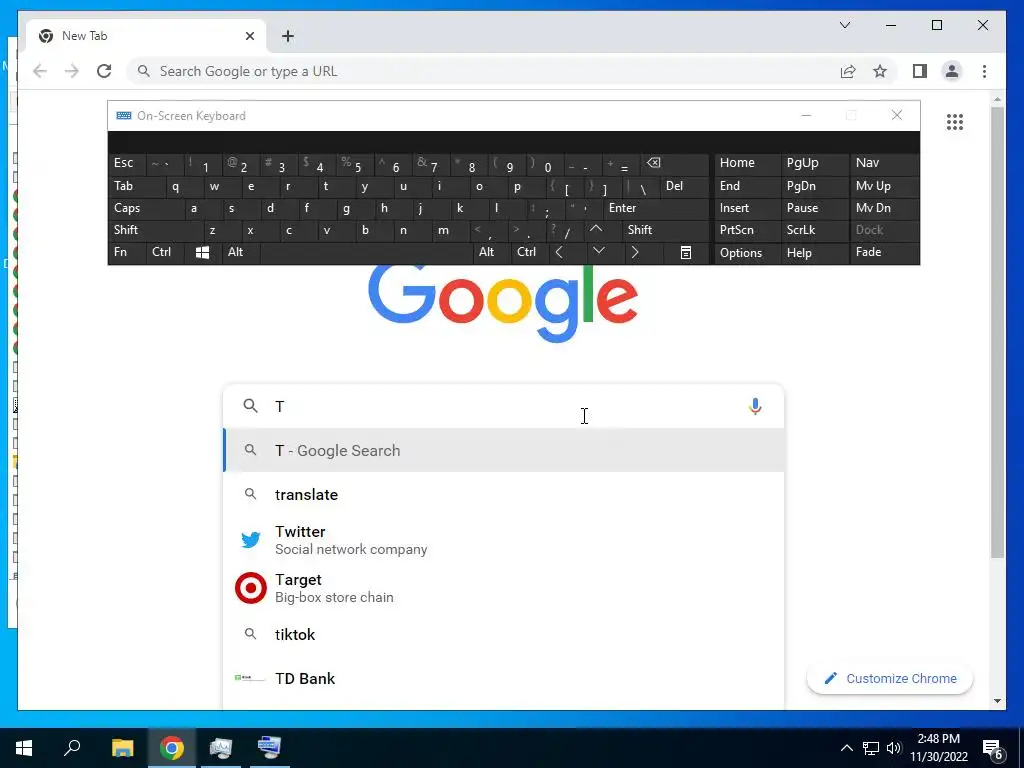The height and width of the screenshot is (768, 1024).
Task: Toggle the left Alt key on keyboard
Action: 240,253
